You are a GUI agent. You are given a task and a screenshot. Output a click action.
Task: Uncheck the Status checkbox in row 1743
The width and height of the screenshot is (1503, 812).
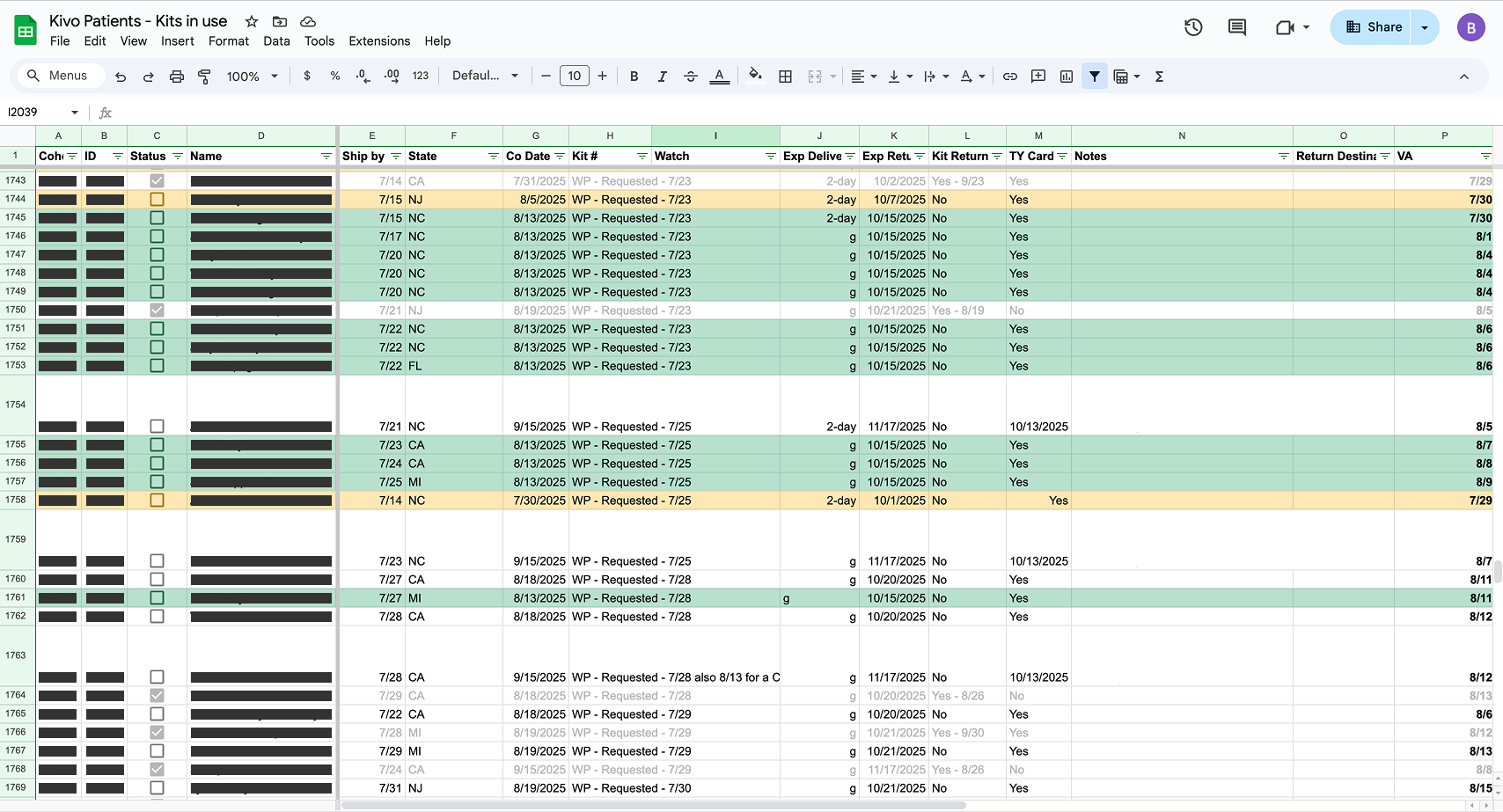(x=157, y=180)
